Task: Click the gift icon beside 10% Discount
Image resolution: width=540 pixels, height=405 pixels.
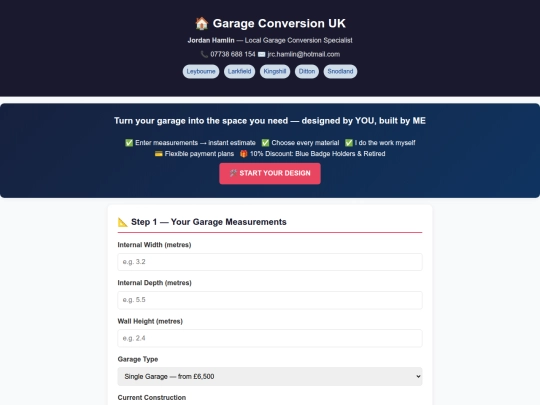Action: [243, 154]
